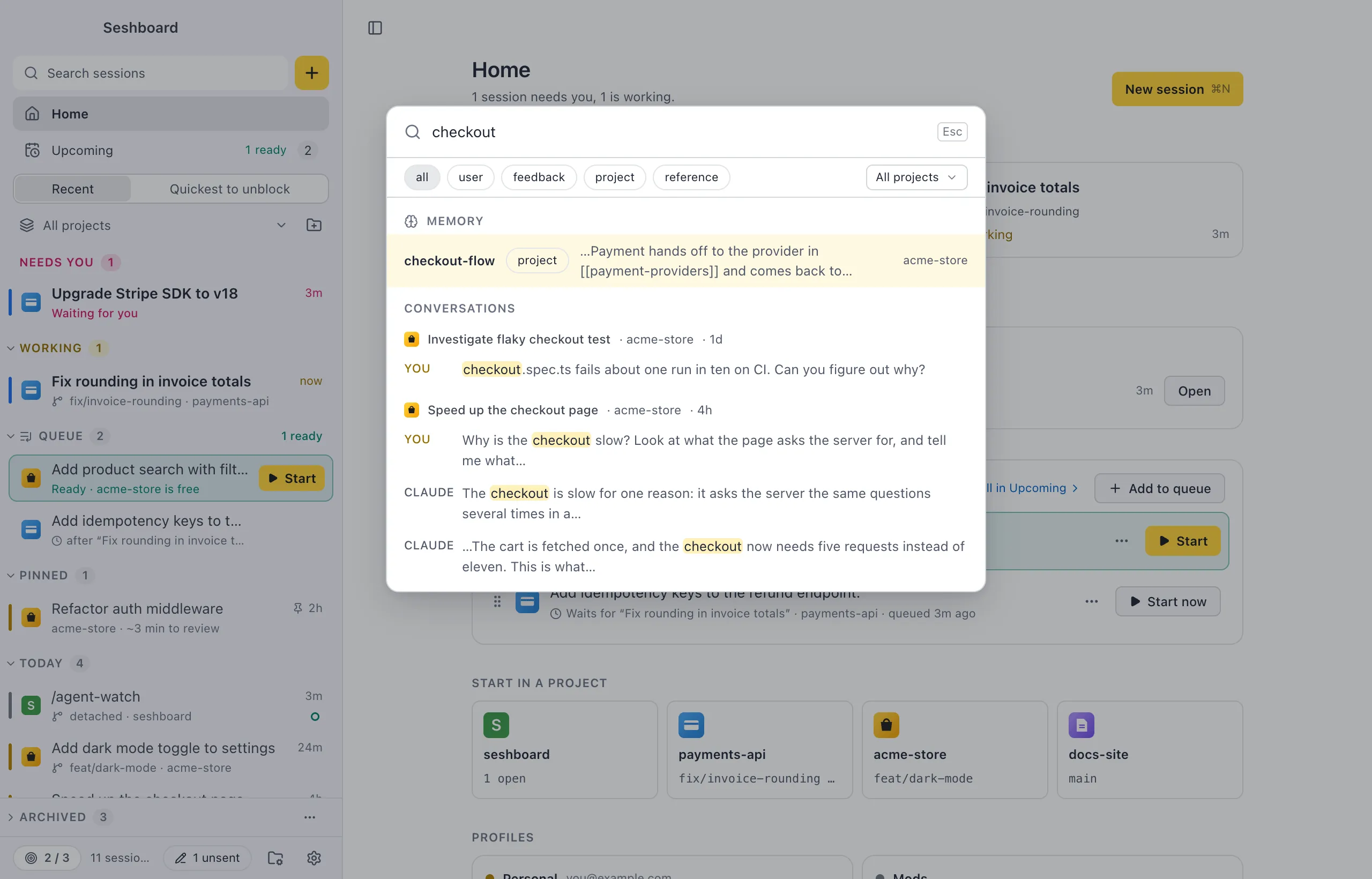Open more options dots beside highlighted Start button
Image resolution: width=1372 pixels, height=879 pixels.
pos(1122,540)
